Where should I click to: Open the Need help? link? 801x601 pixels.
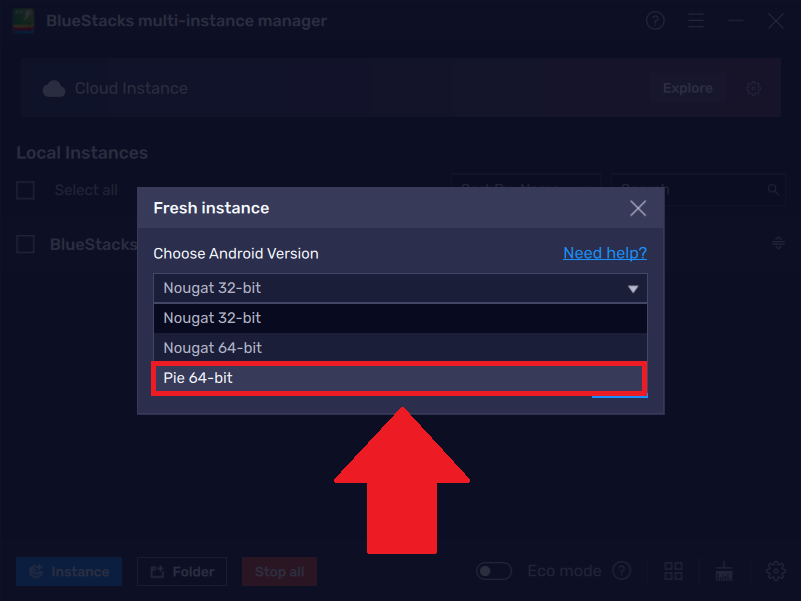pyautogui.click(x=605, y=253)
